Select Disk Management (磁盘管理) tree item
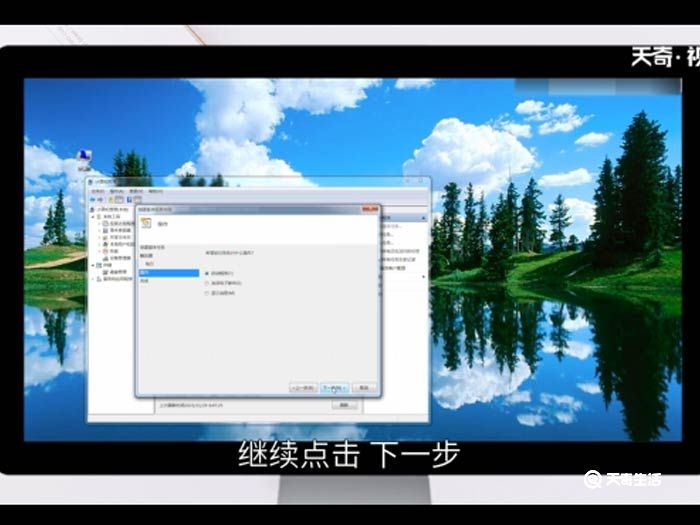 click(x=115, y=272)
